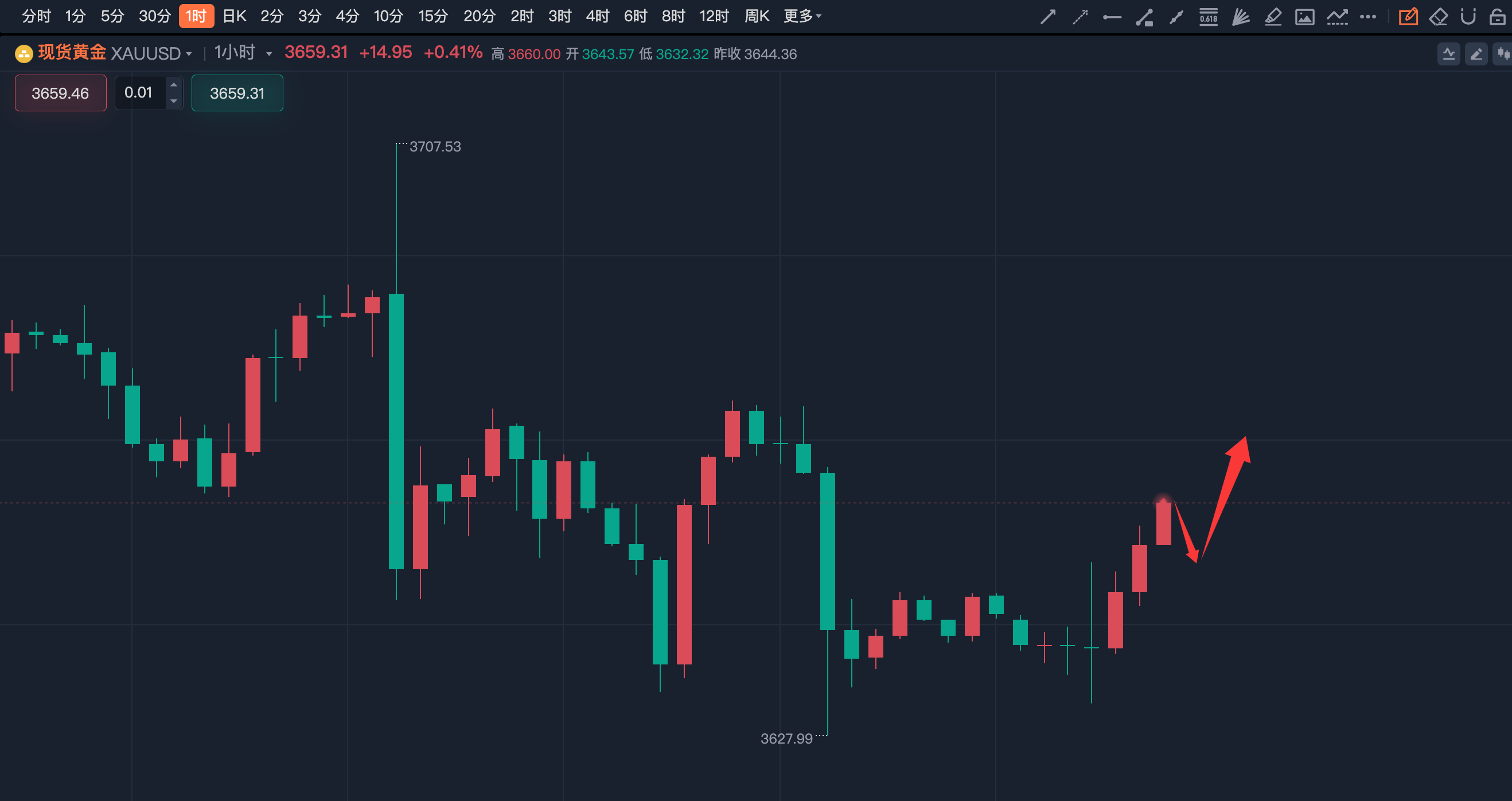This screenshot has height=801, width=1512.
Task: Select the Fibonacci 0.618 retracement tool
Action: click(1208, 17)
